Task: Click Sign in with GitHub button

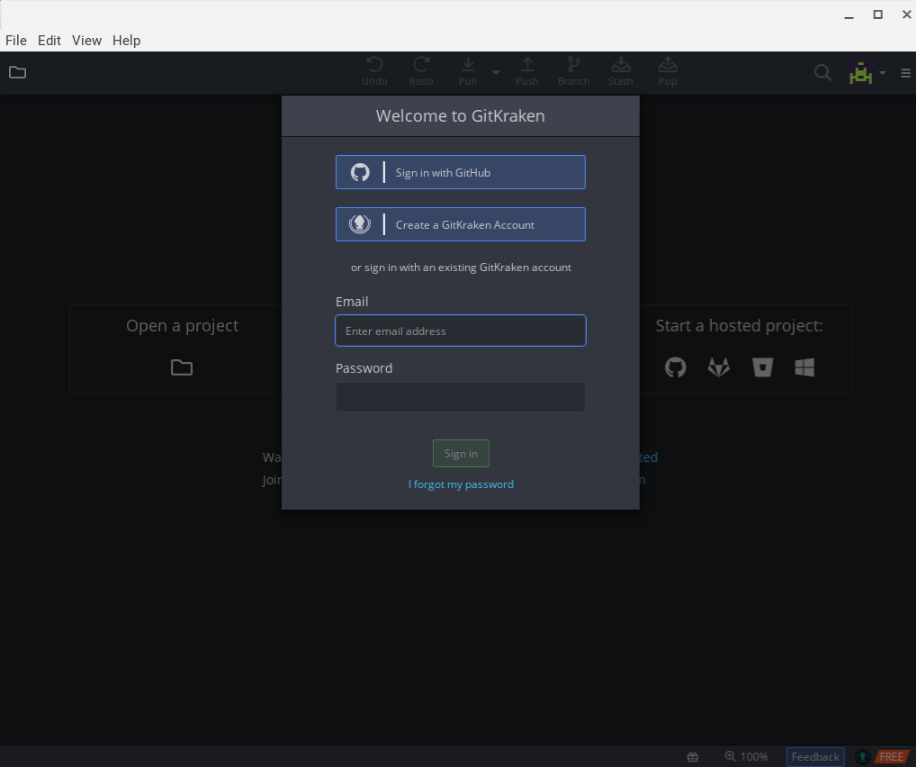Action: pos(460,172)
